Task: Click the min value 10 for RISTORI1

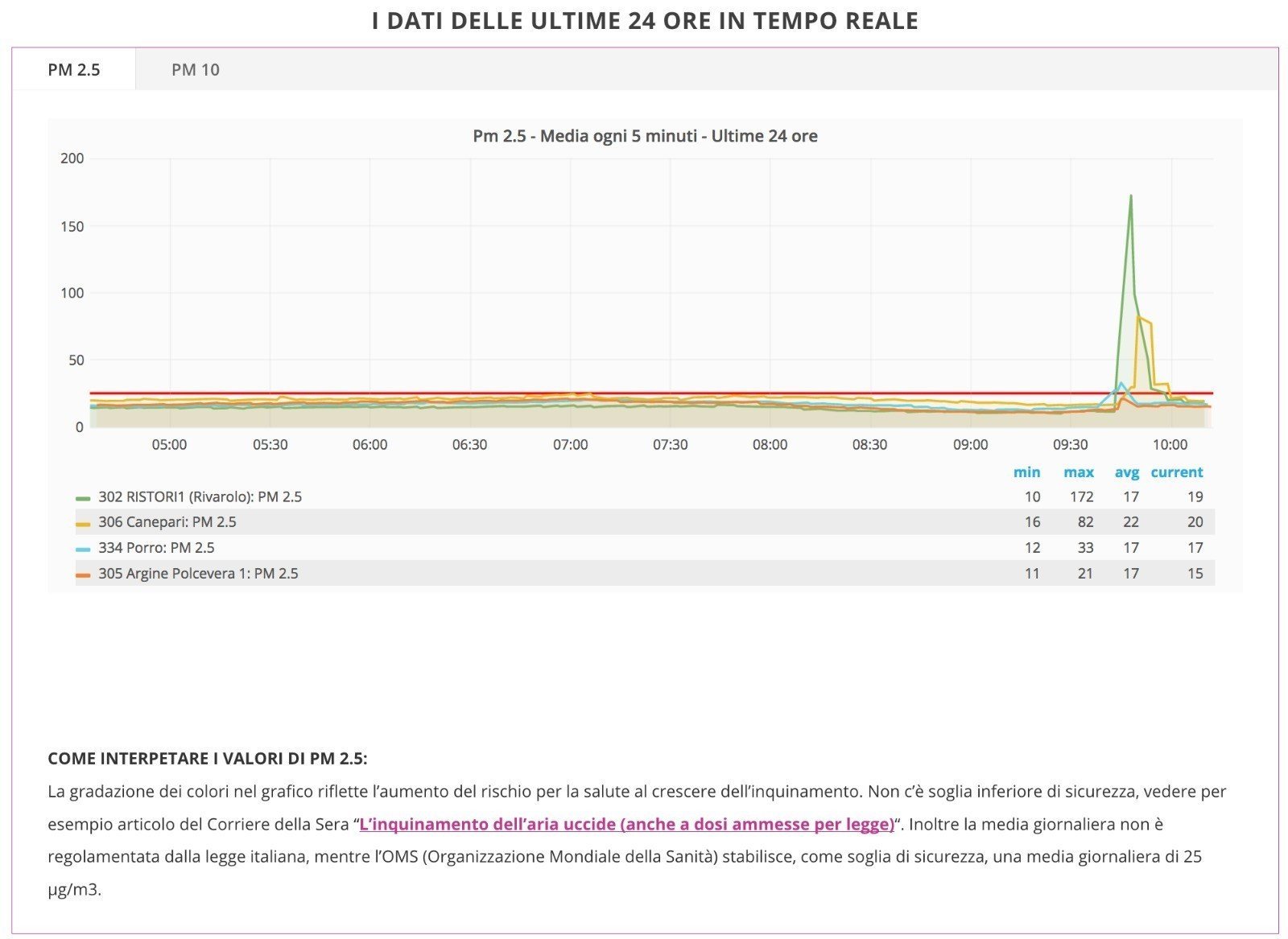Action: [1032, 496]
